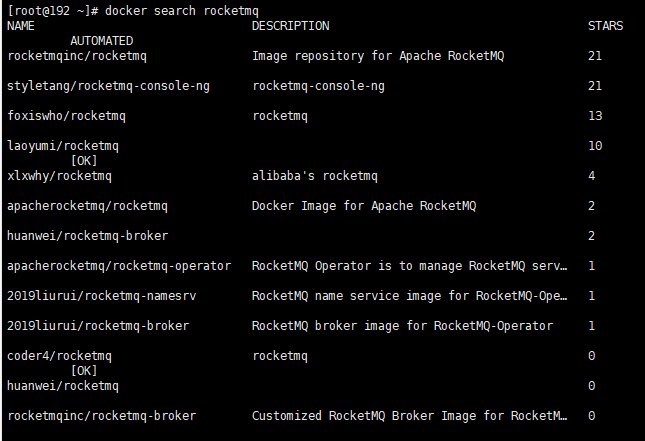Click the [OK] under laoyumi/rocketmq
The width and height of the screenshot is (645, 441).
coord(84,161)
